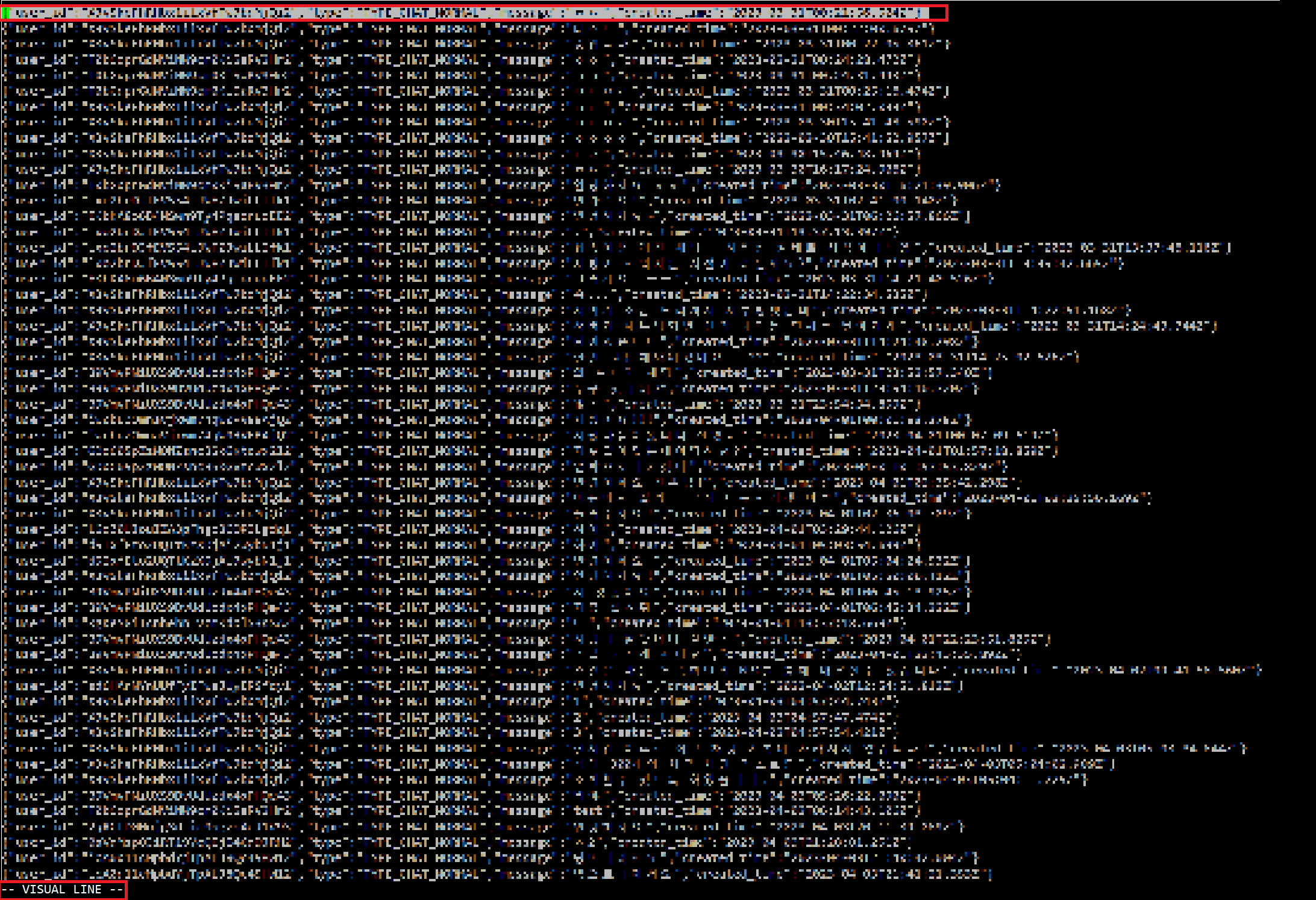This screenshot has width=1316, height=900.
Task: Click the VISUAL LINE mode indicator
Action: pos(63,890)
